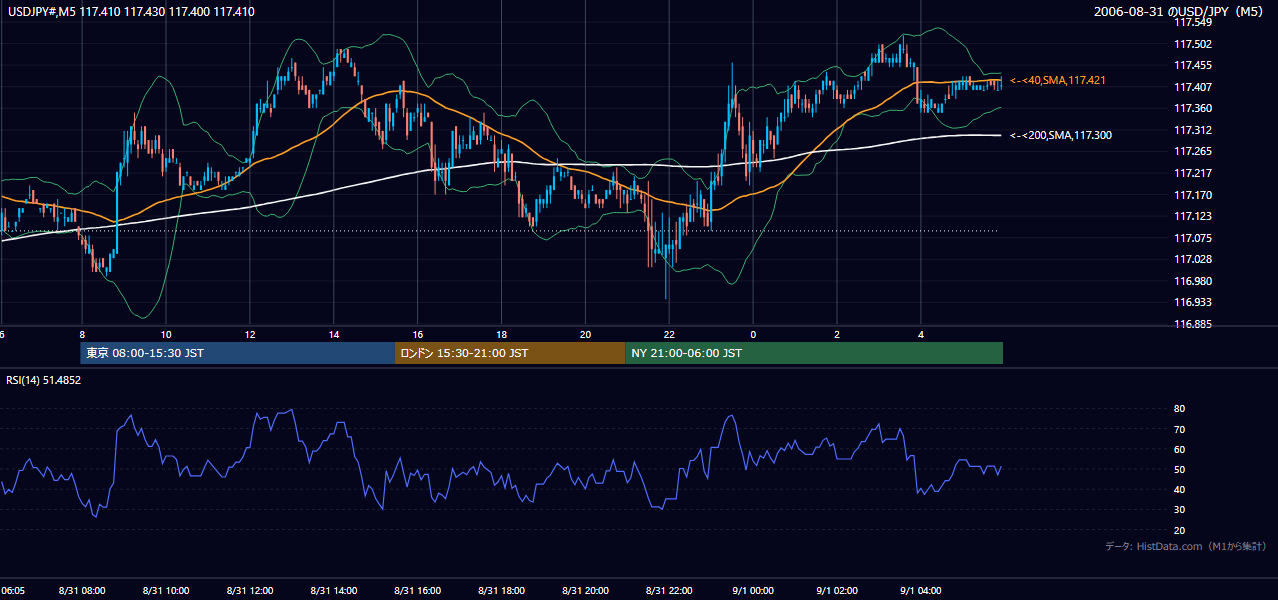This screenshot has width=1278, height=600.
Task: Click the Tokyo 08:00-15:30 JST session bar
Action: point(238,353)
